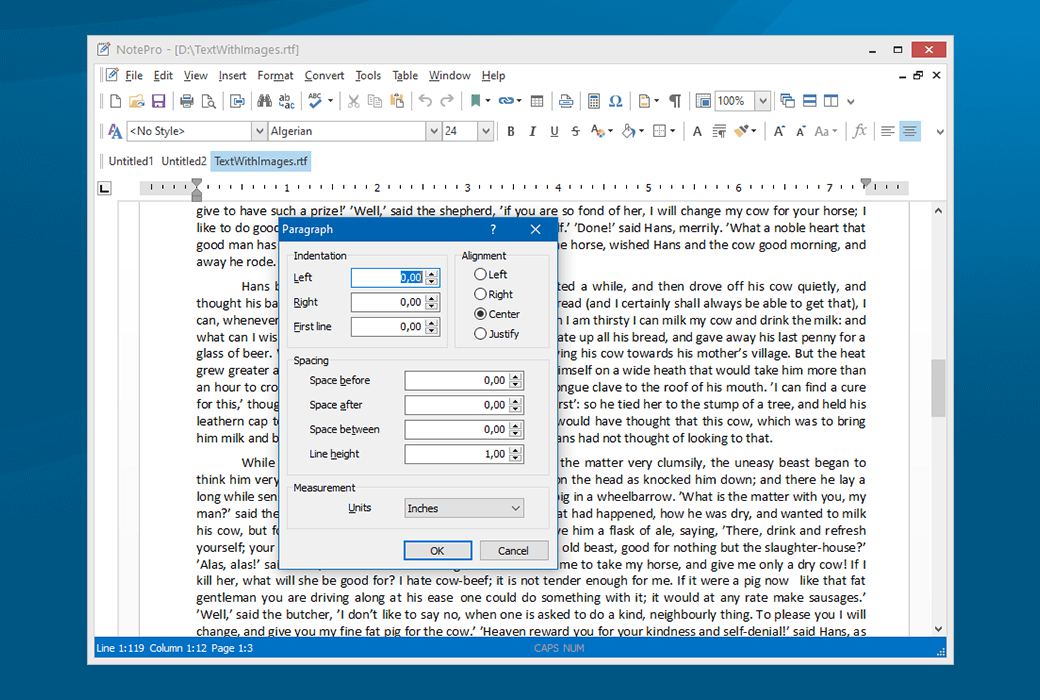The image size is (1040, 700).
Task: Run the ABC spell check
Action: pyautogui.click(x=315, y=101)
